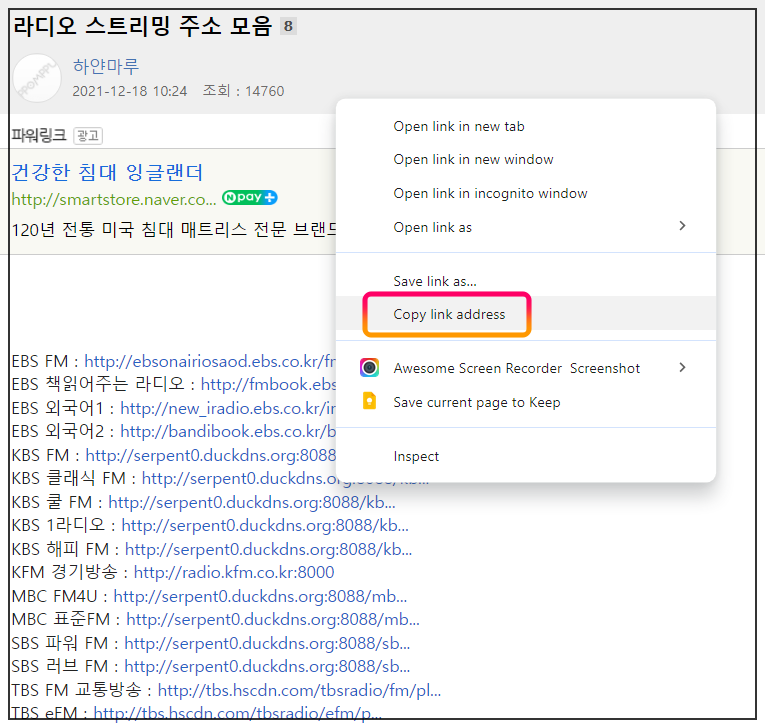
Task: Expand the arrow next to Open link as
Action: pos(683,226)
